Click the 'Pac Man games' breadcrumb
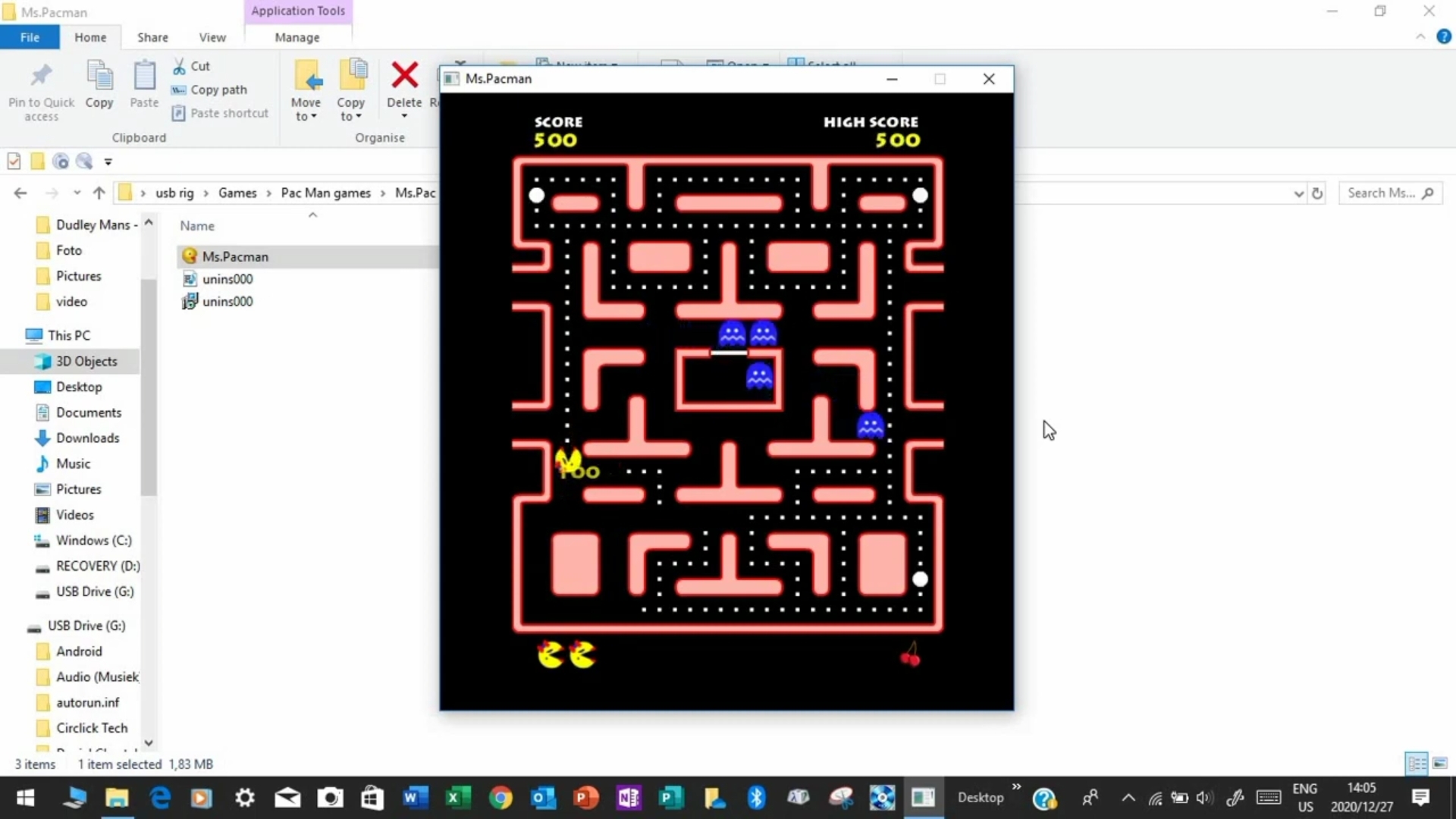Image resolution: width=1456 pixels, height=819 pixels. coord(325,193)
